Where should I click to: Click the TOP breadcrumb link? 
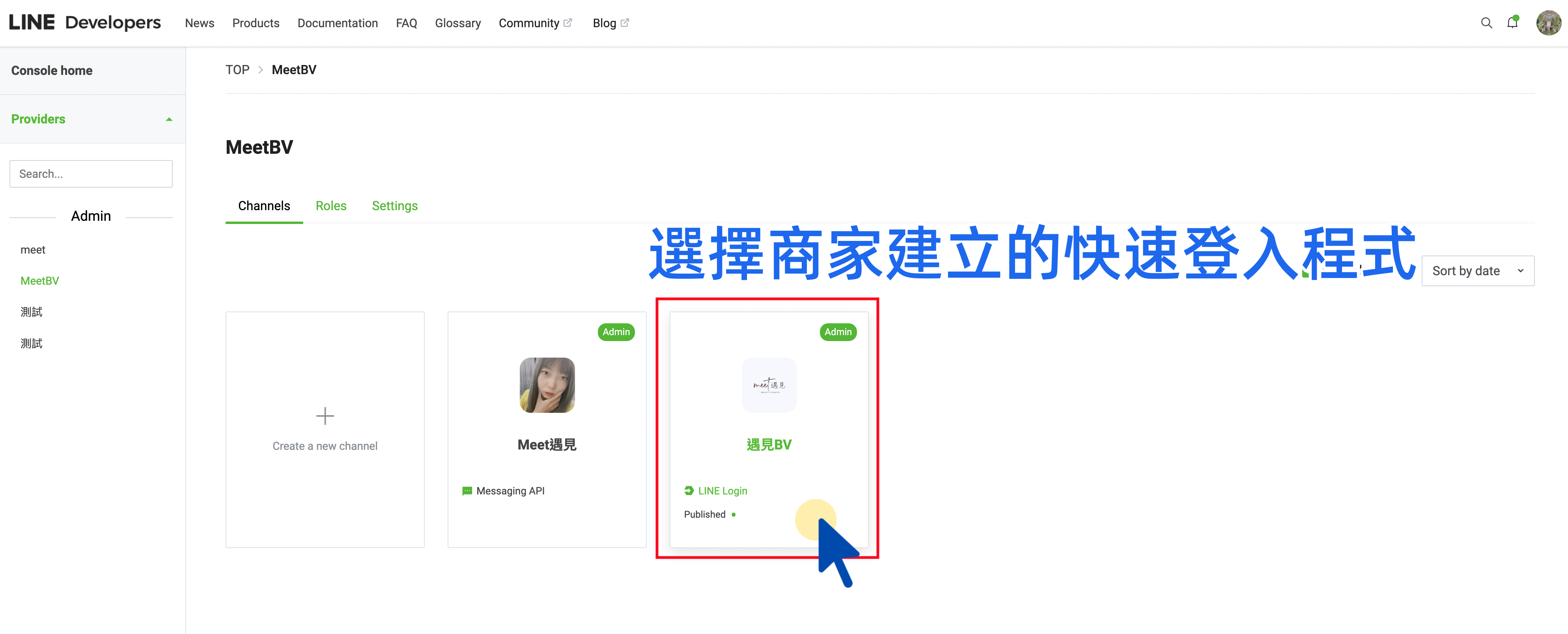(237, 70)
